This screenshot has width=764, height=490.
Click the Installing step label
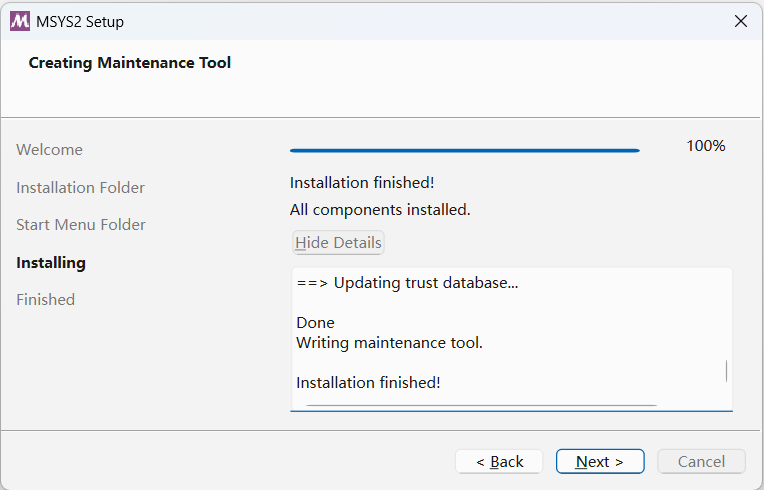(51, 263)
